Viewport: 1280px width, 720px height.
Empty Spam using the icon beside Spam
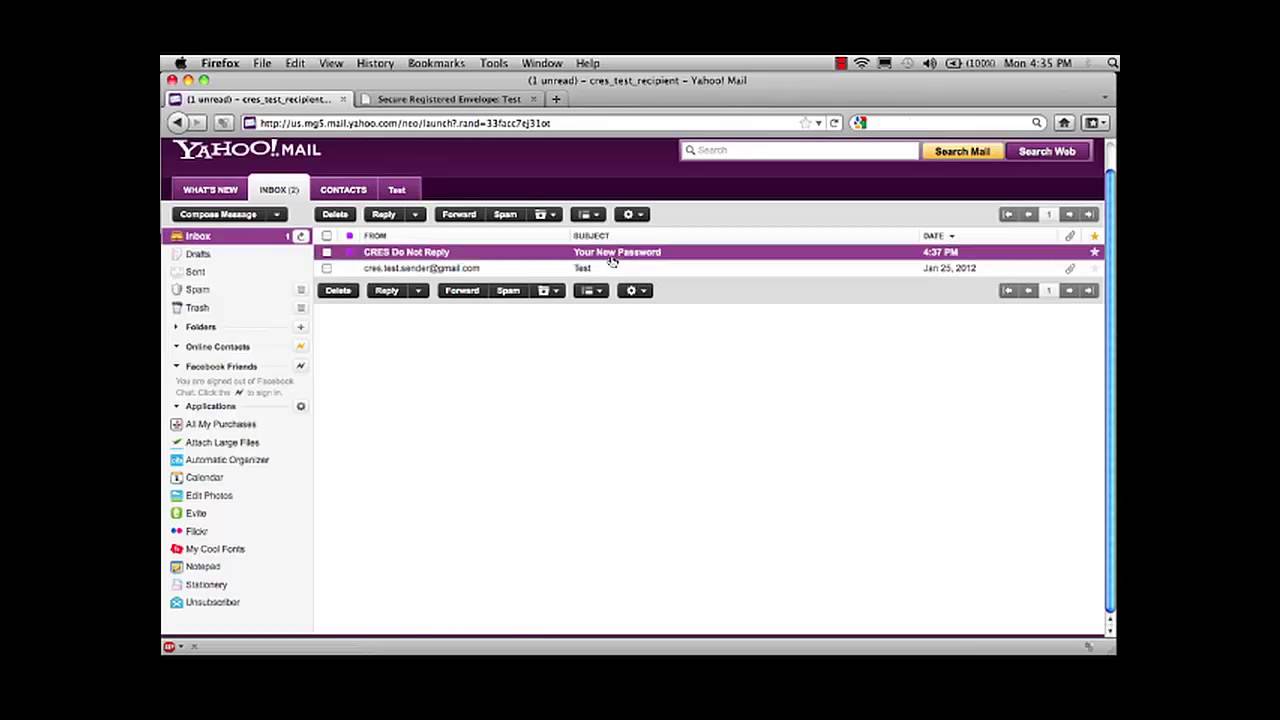pyautogui.click(x=301, y=290)
